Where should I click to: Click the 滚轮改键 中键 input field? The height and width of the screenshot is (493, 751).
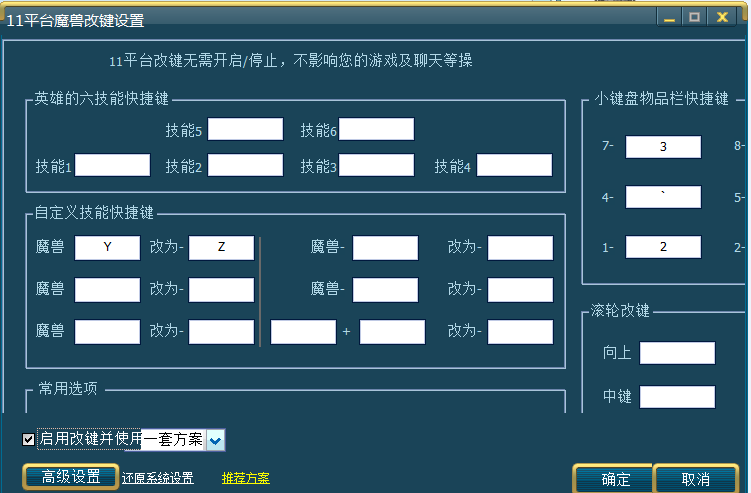(677, 397)
